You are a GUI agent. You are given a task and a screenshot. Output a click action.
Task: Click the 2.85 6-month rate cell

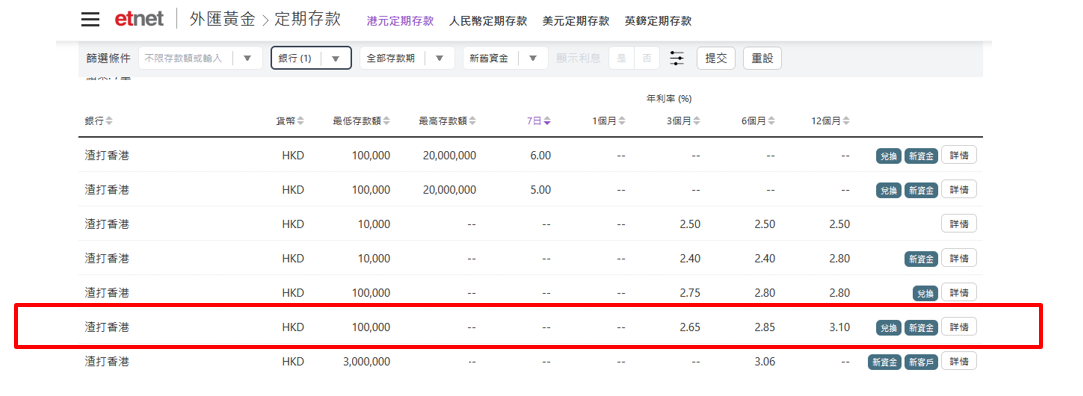point(765,327)
